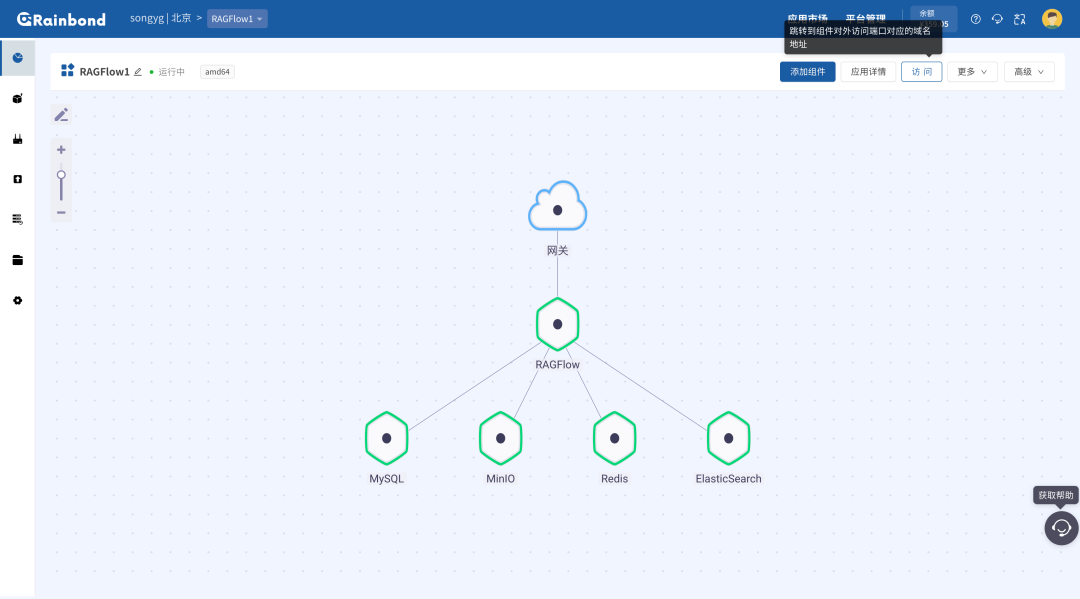This screenshot has height=599, width=1080.
Task: Open the overview pie-chart icon in sidebar
Action: point(18,58)
